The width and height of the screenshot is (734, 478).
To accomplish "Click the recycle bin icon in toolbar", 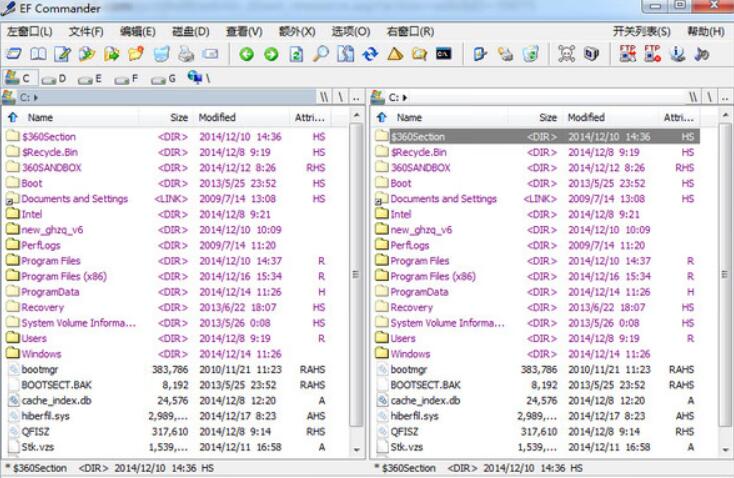I will coord(530,54).
